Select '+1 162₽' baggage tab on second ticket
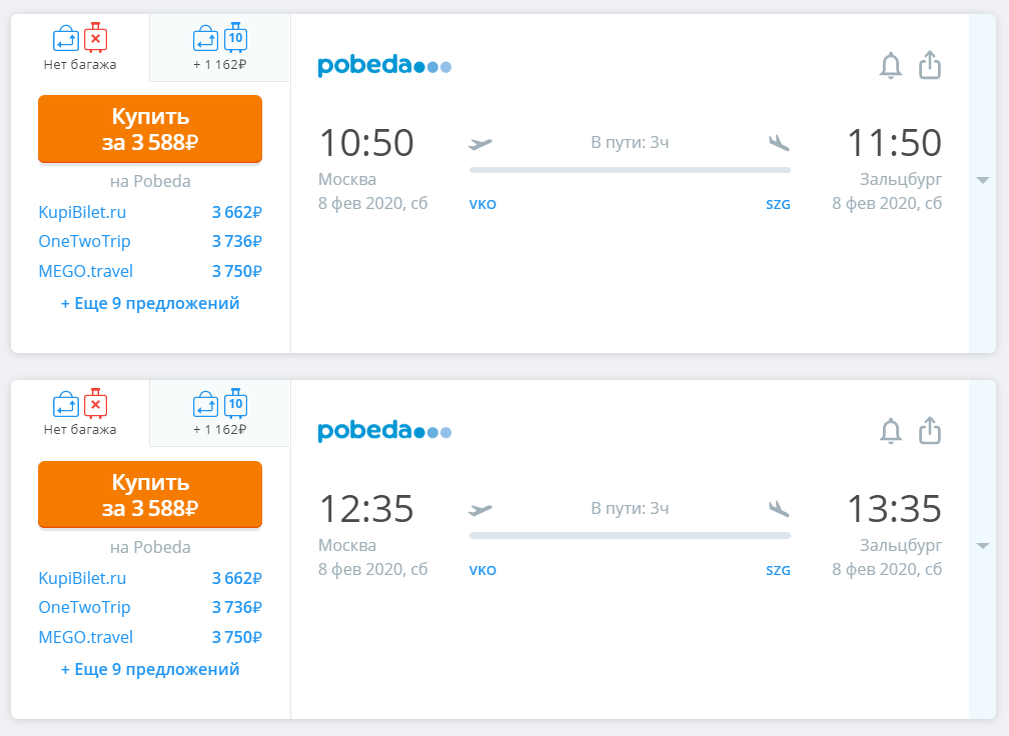The width and height of the screenshot is (1009, 736). (220, 413)
